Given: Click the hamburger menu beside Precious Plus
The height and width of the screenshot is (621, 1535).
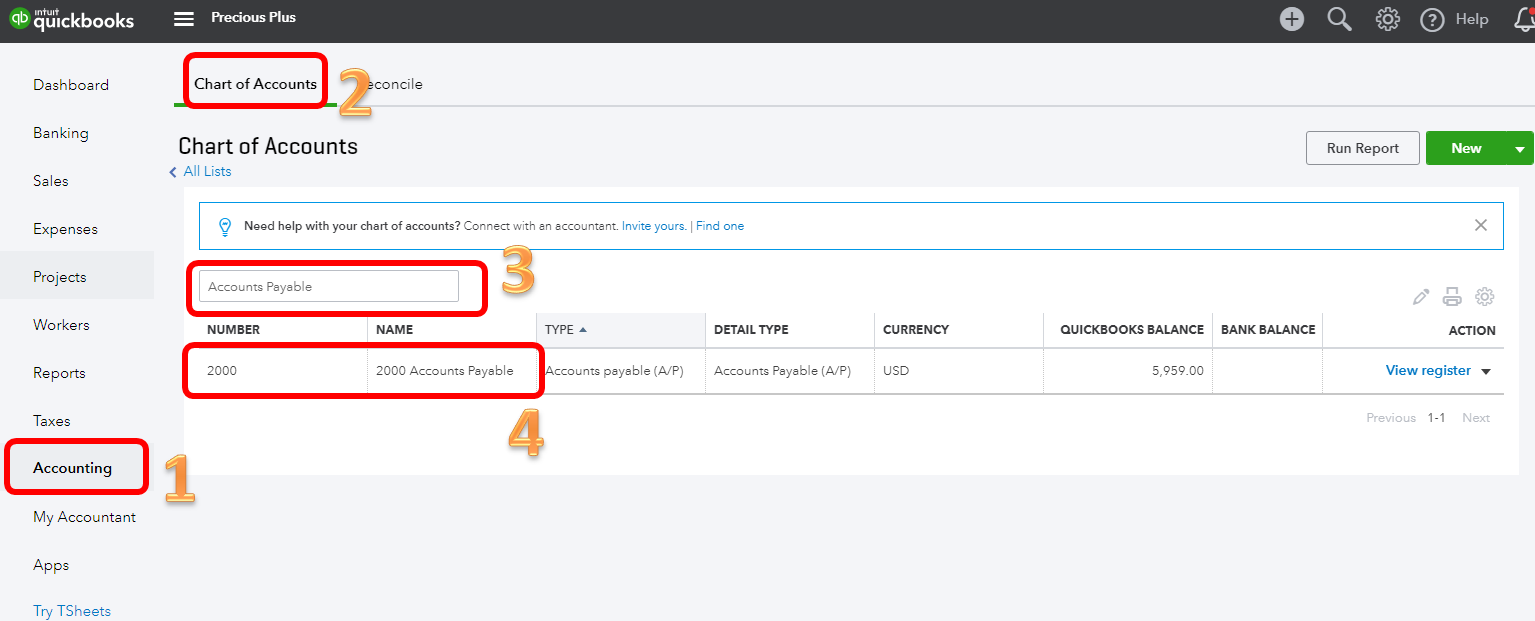Looking at the screenshot, I should click(x=183, y=17).
